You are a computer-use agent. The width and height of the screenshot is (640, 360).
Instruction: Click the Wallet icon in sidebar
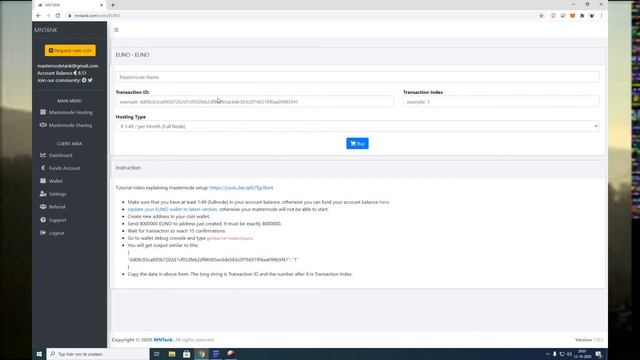[x=43, y=180]
